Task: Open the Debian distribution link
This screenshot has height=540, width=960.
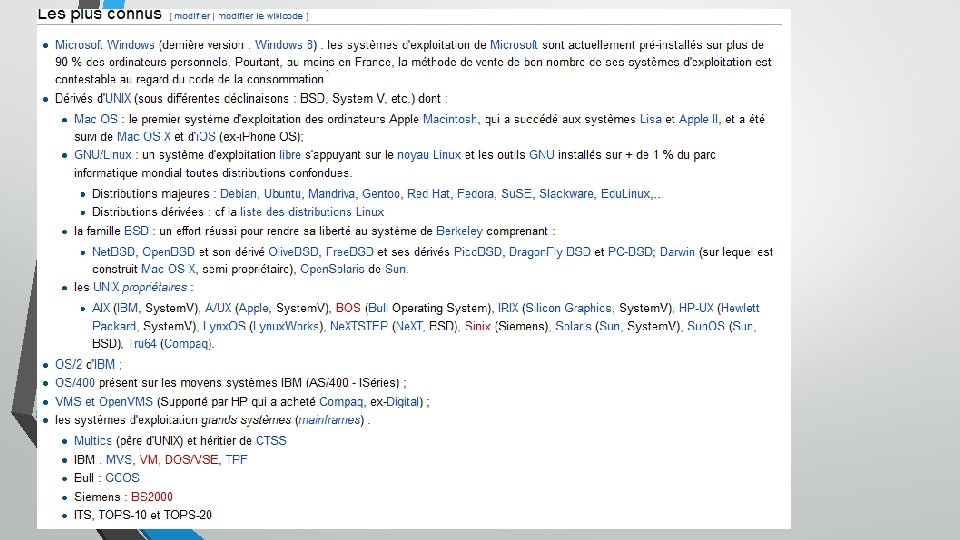Action: [x=238, y=193]
